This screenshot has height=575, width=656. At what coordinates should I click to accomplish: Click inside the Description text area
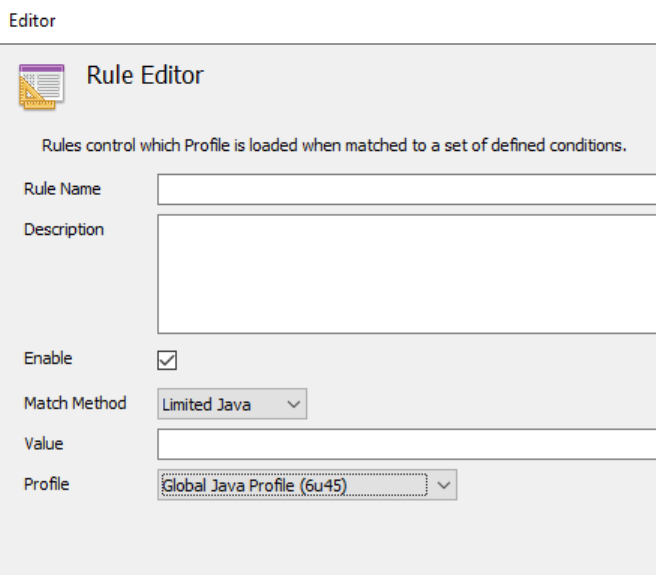click(405, 273)
